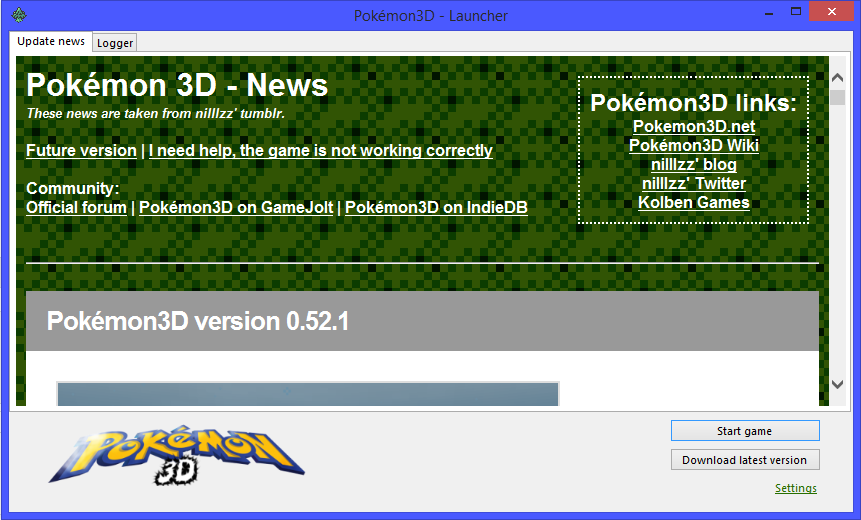Visit the Official forum link
Viewport: 861px width, 520px height.
click(x=76, y=208)
